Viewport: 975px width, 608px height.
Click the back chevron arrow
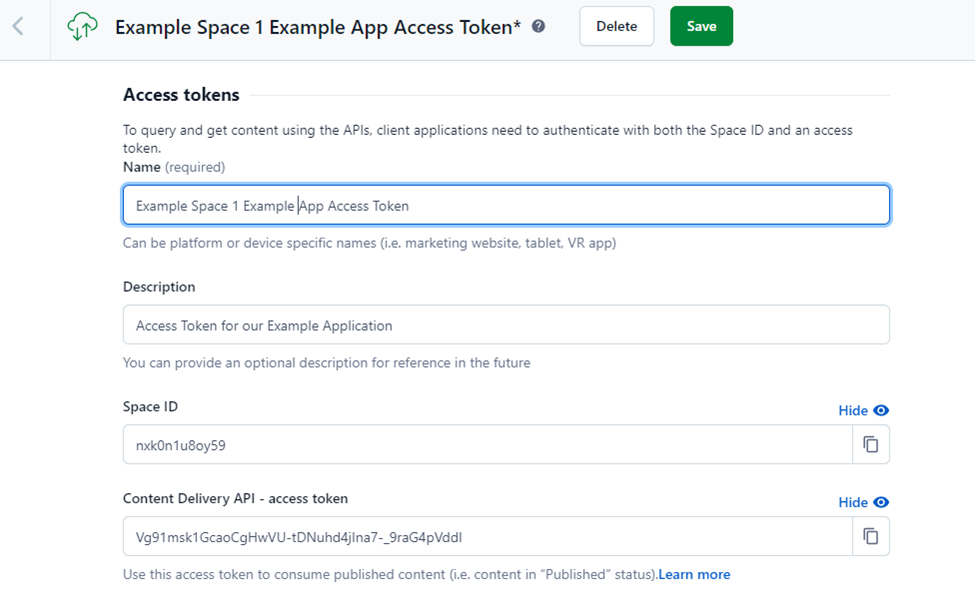[18, 27]
